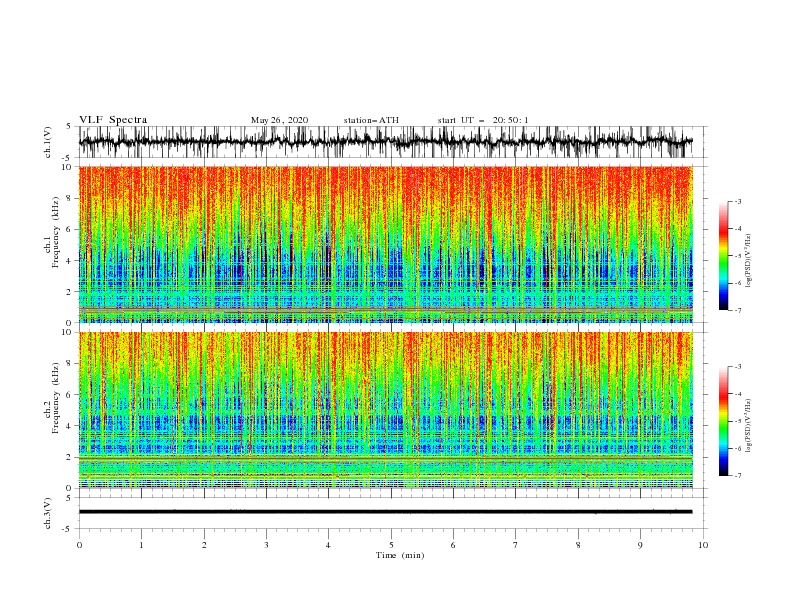Click the "VLF Spectra" title text

tap(113, 120)
